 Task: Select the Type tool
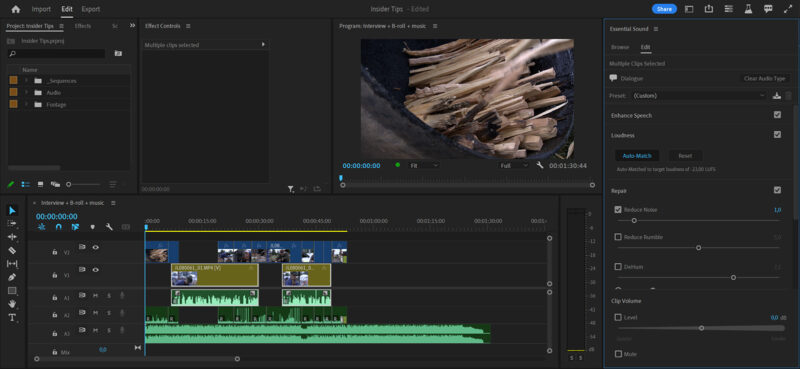[x=12, y=317]
